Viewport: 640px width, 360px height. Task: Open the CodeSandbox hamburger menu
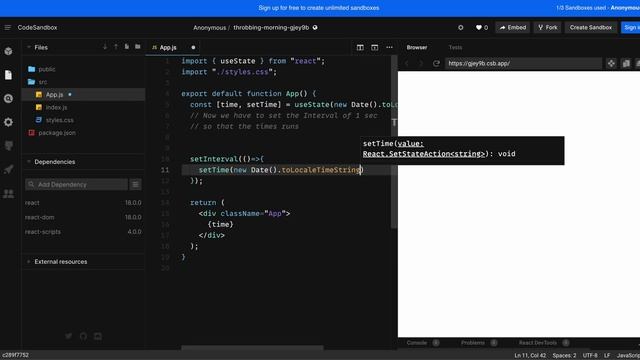point(7,27)
